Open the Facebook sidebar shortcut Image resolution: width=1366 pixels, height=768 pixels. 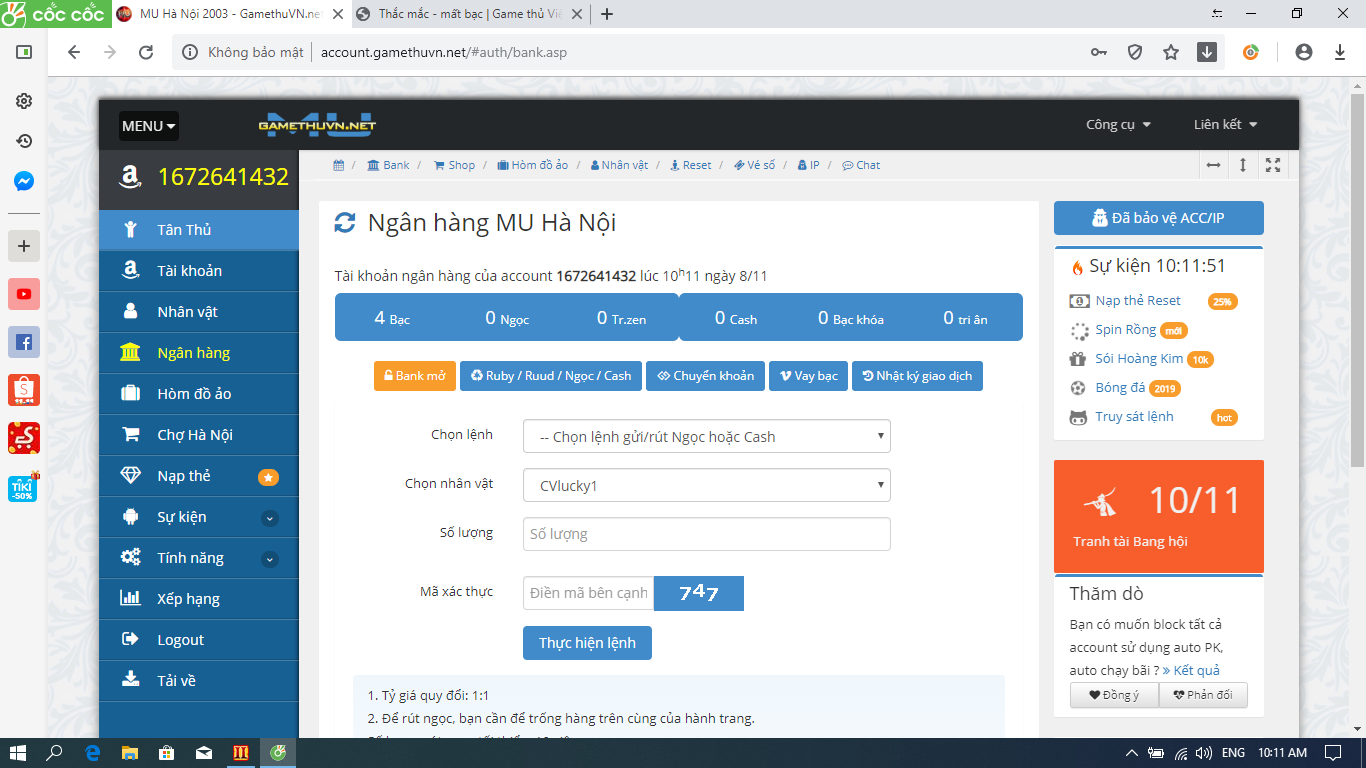click(x=24, y=342)
